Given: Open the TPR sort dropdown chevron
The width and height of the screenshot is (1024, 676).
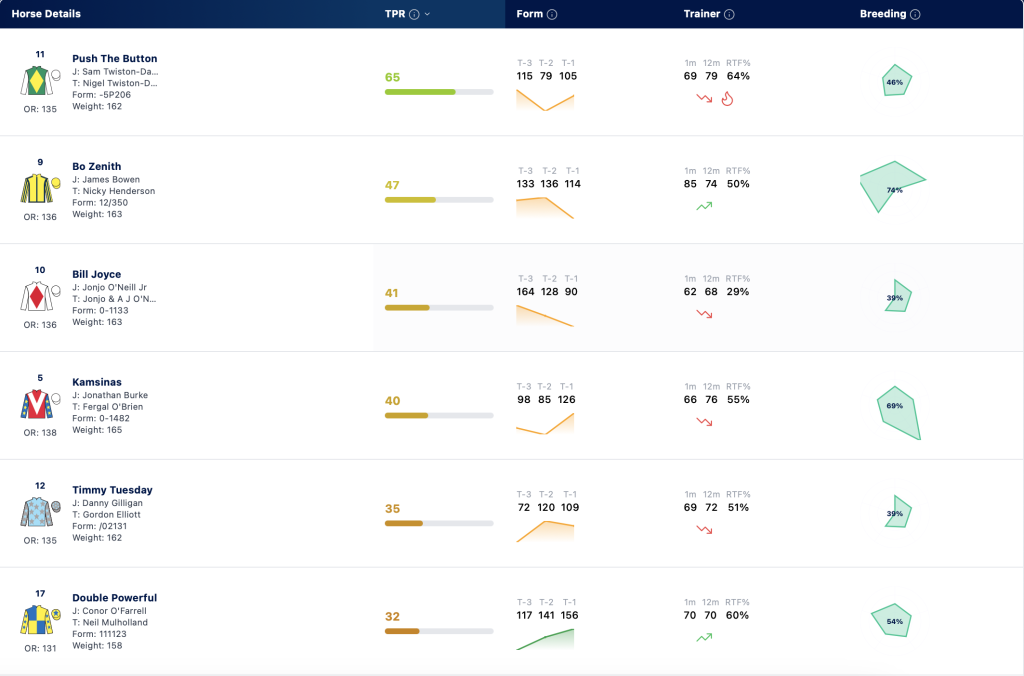Looking at the screenshot, I should [427, 14].
